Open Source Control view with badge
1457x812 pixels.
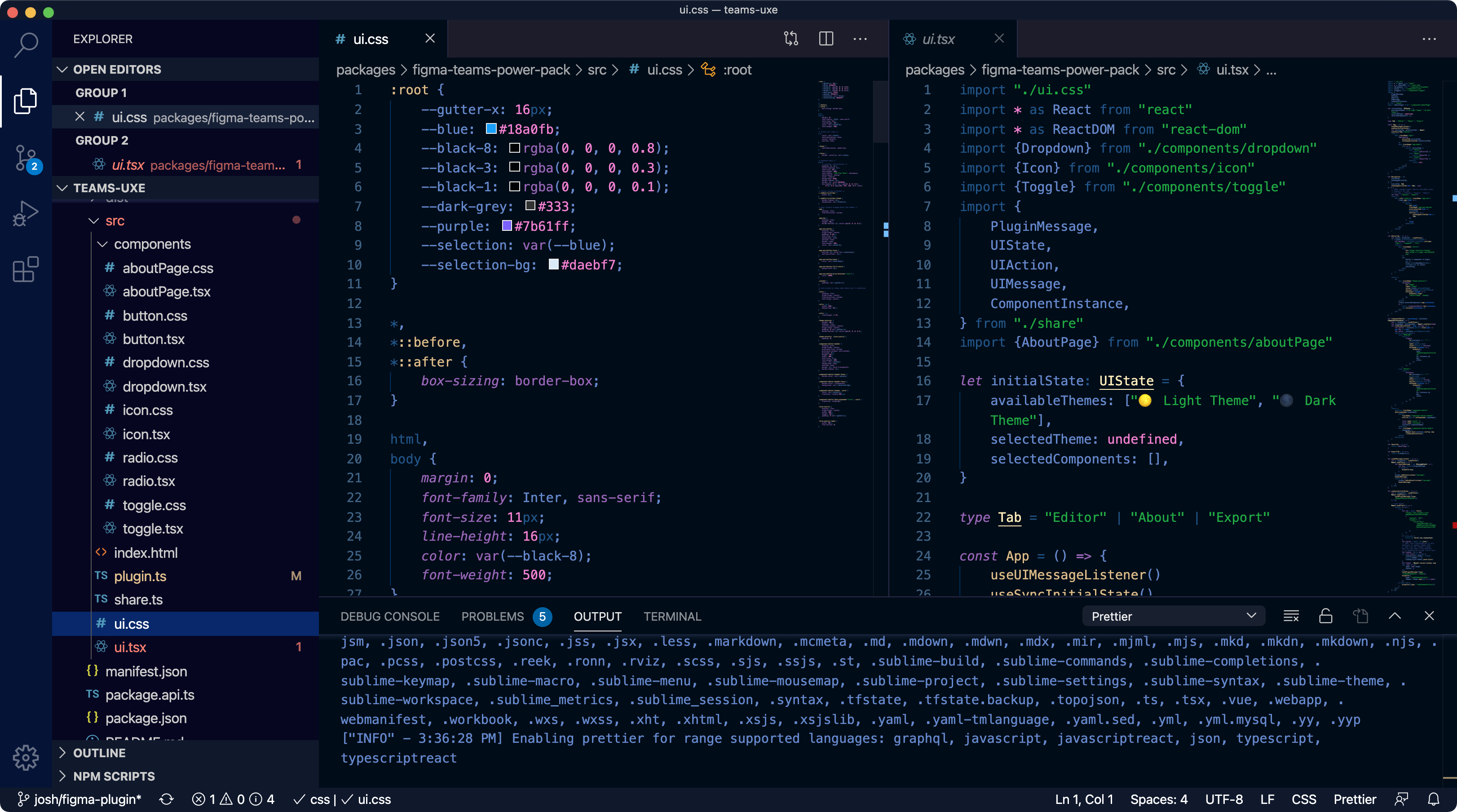(x=26, y=159)
